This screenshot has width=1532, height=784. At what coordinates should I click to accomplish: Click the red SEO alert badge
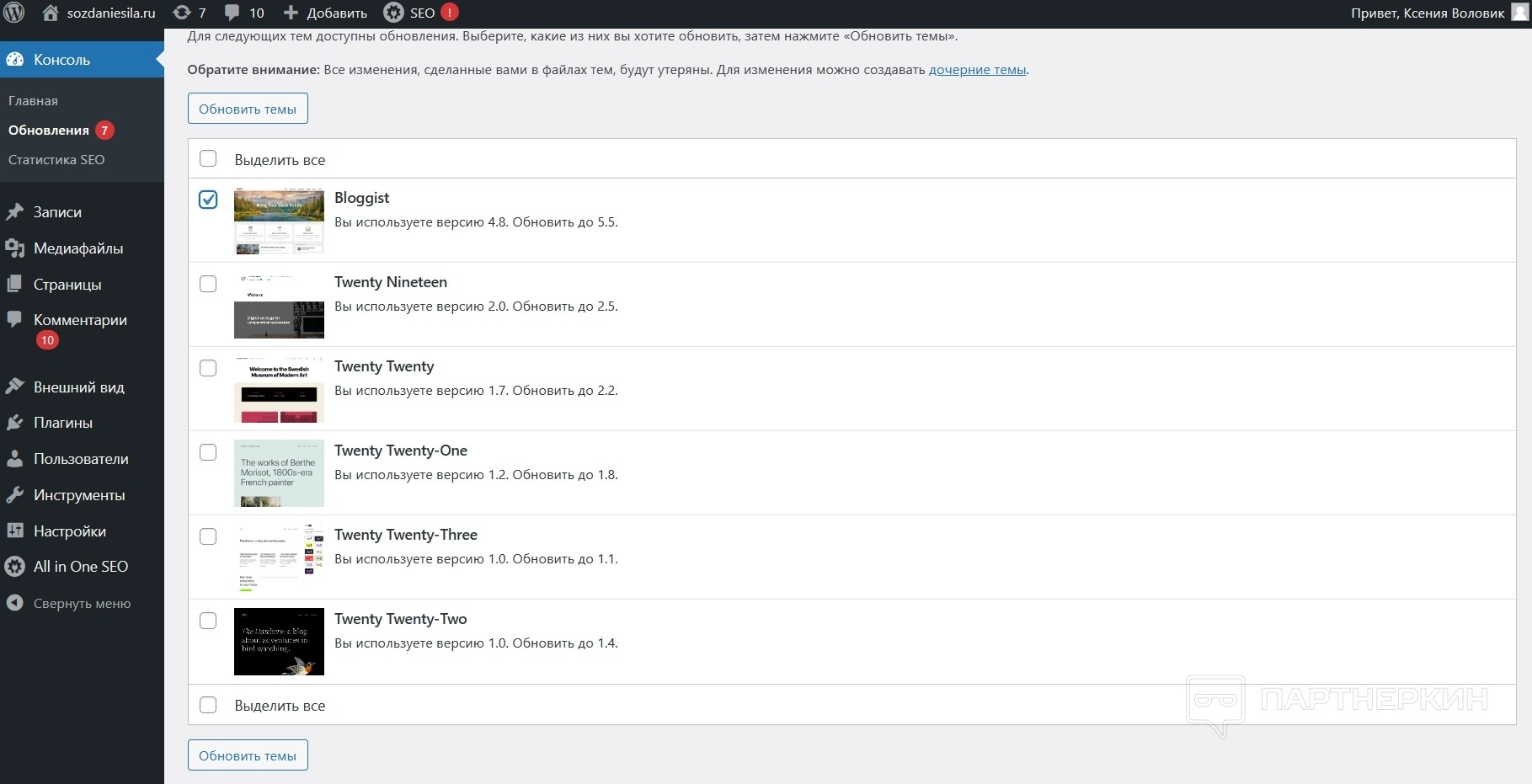(450, 13)
